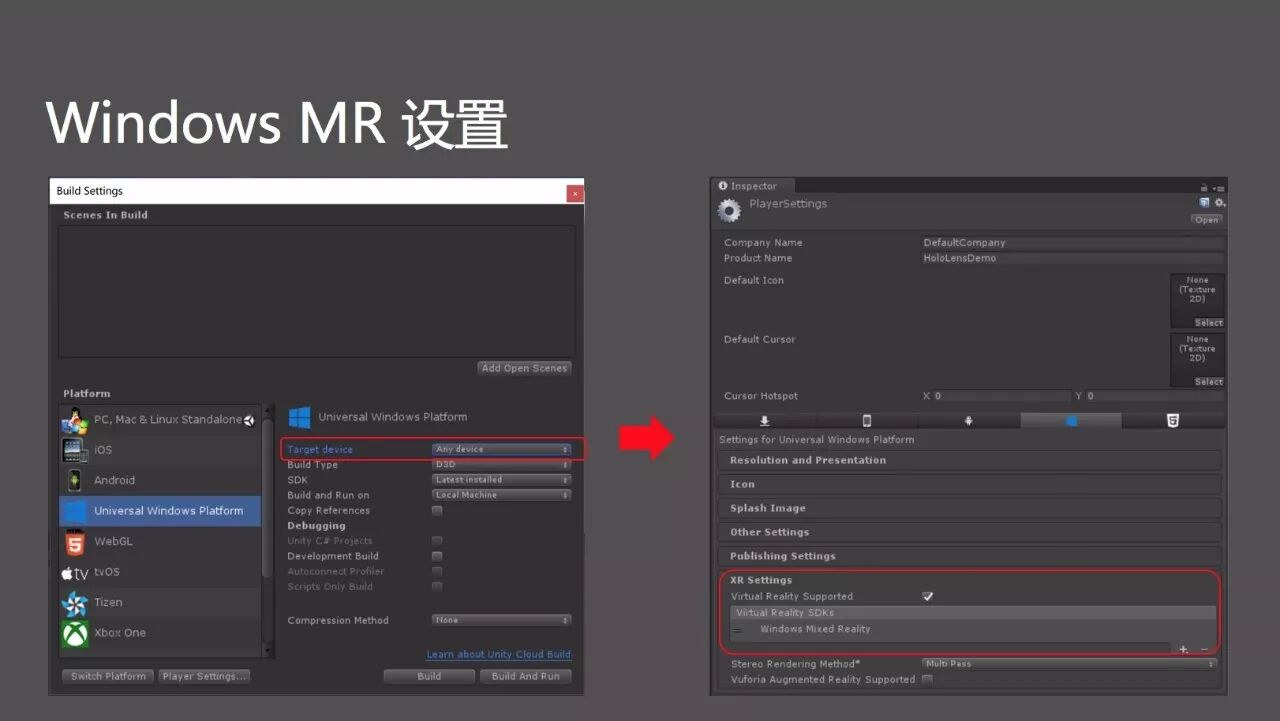Select a texture for Default Cursor

coord(1208,382)
